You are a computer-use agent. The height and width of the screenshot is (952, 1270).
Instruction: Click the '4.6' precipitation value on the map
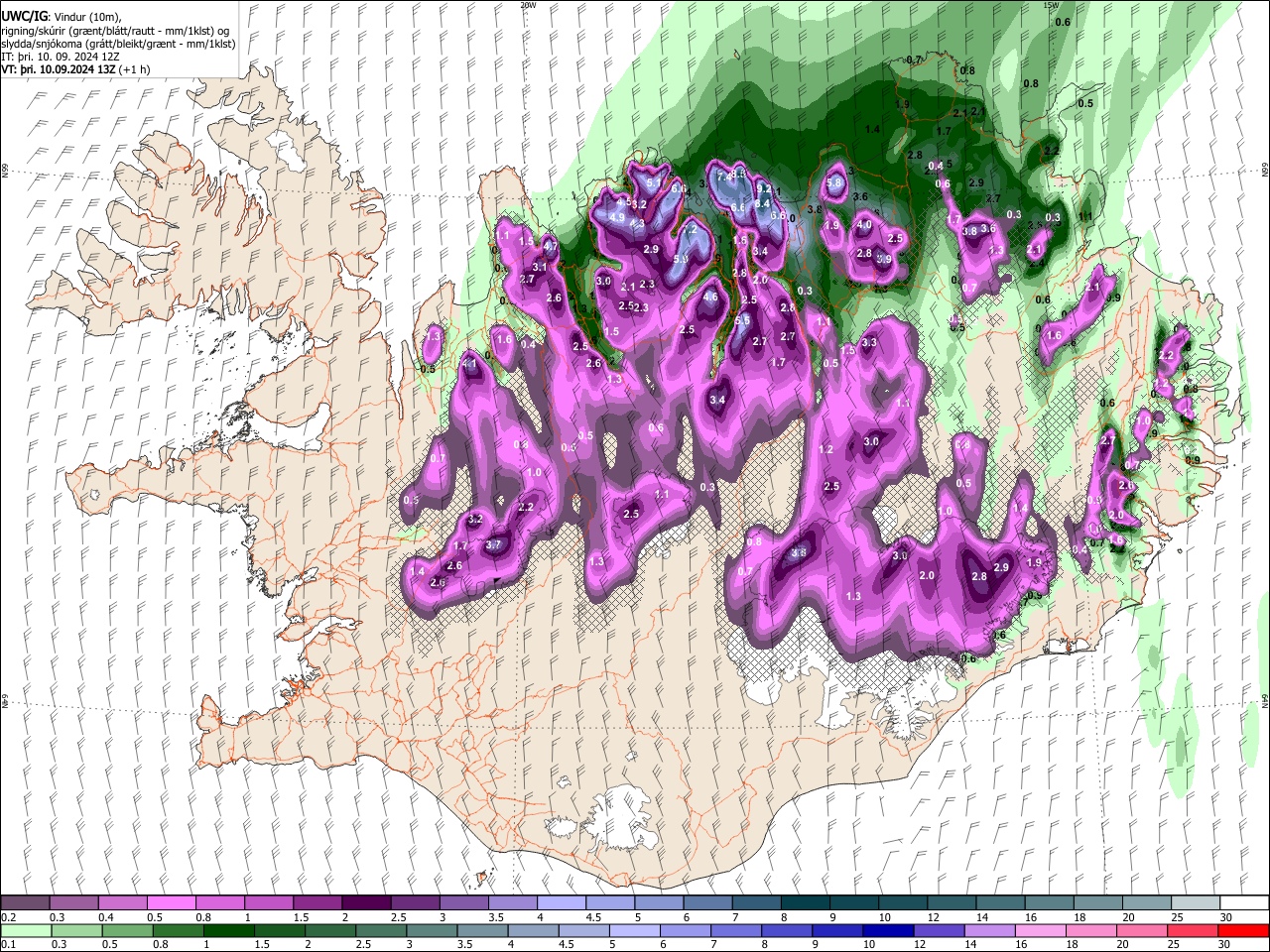tap(710, 297)
